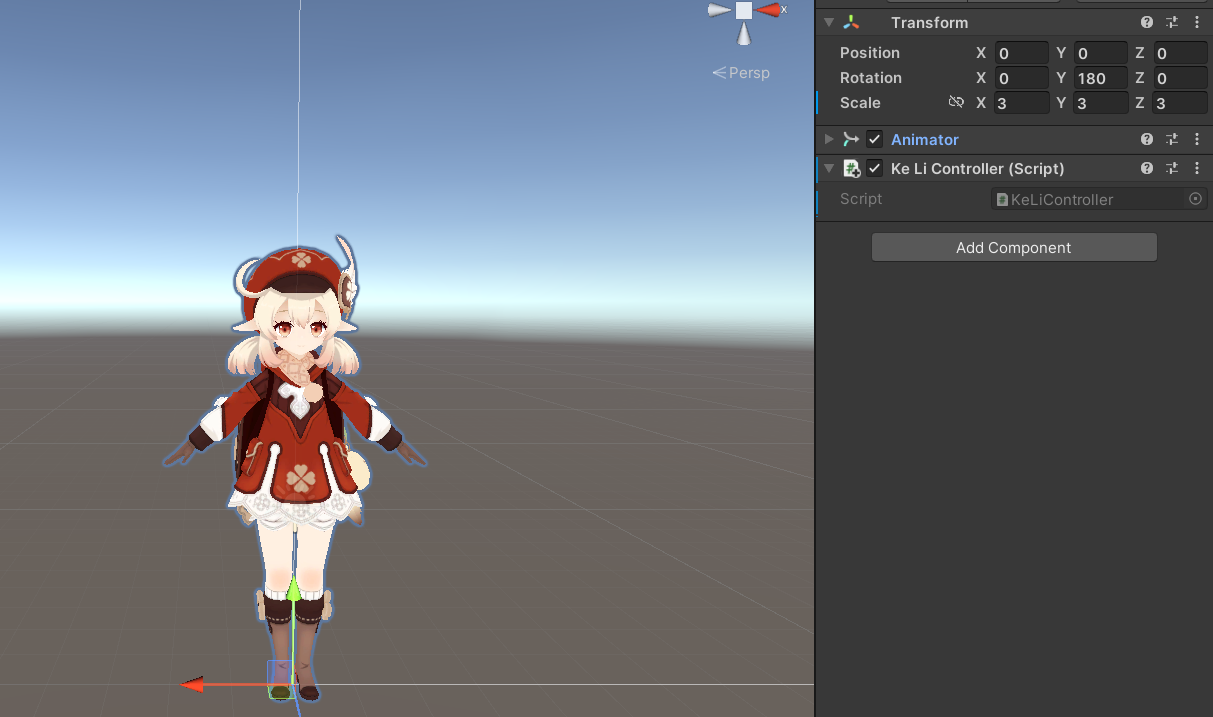Open Ke Li Controller preset selector
The image size is (1213, 717).
1172,168
